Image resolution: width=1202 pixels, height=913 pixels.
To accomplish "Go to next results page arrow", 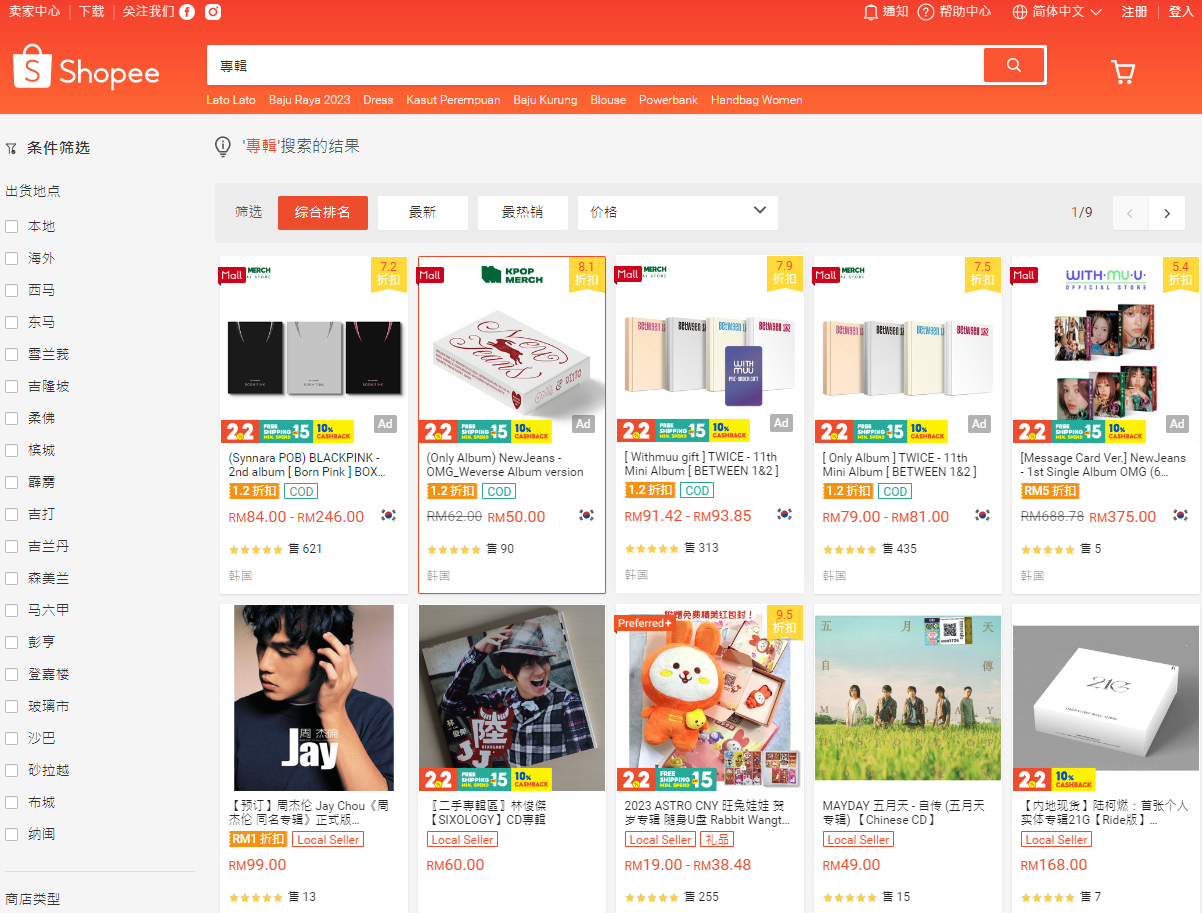I will pyautogui.click(x=1167, y=213).
